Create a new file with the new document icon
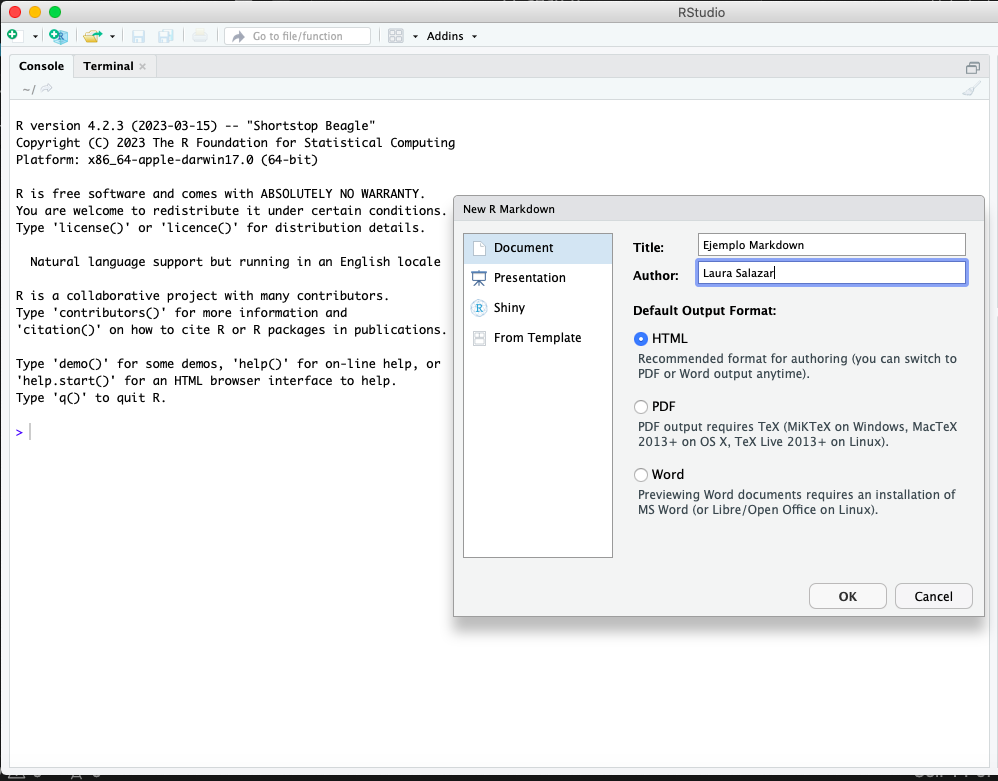This screenshot has width=998, height=781. 14,35
